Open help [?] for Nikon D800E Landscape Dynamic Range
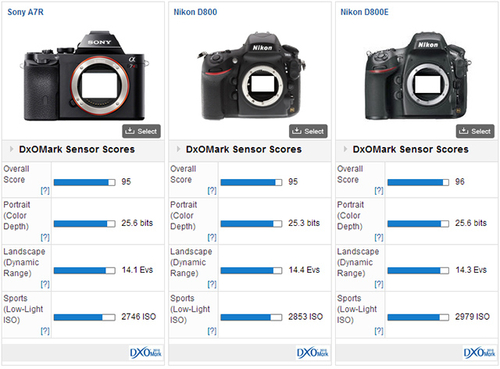500x369 pixels. pos(379,284)
